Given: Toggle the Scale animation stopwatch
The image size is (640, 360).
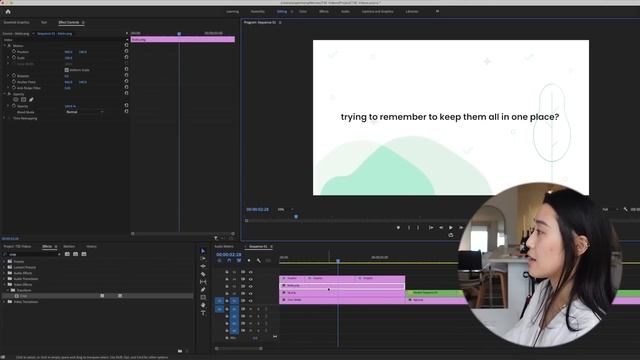Looking at the screenshot, I should [x=14, y=58].
